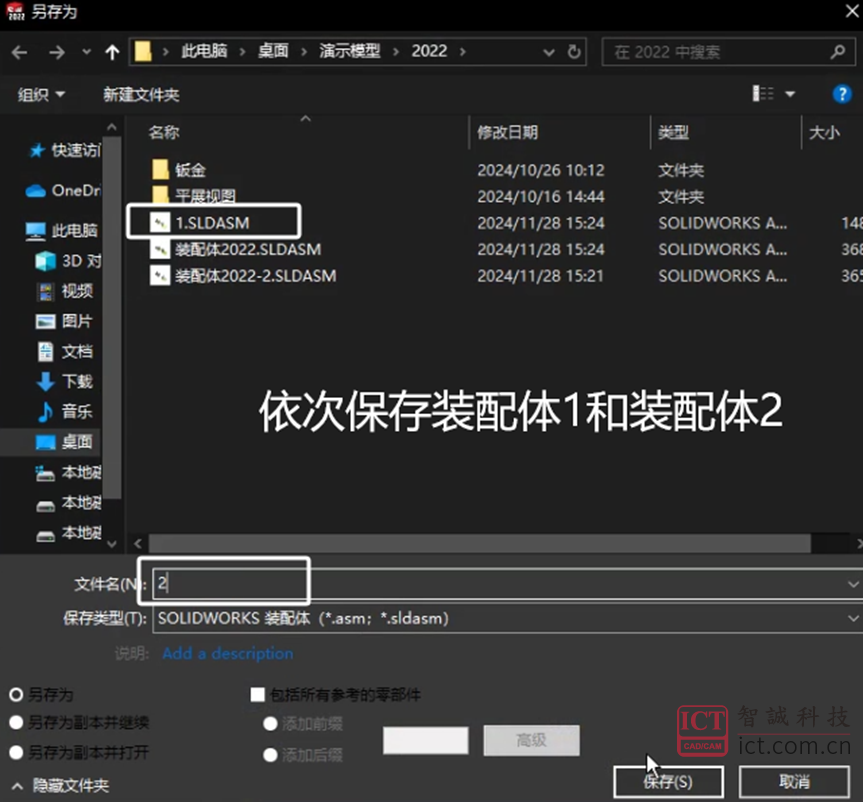Click the Add a description link
The image size is (863, 802).
tap(228, 653)
